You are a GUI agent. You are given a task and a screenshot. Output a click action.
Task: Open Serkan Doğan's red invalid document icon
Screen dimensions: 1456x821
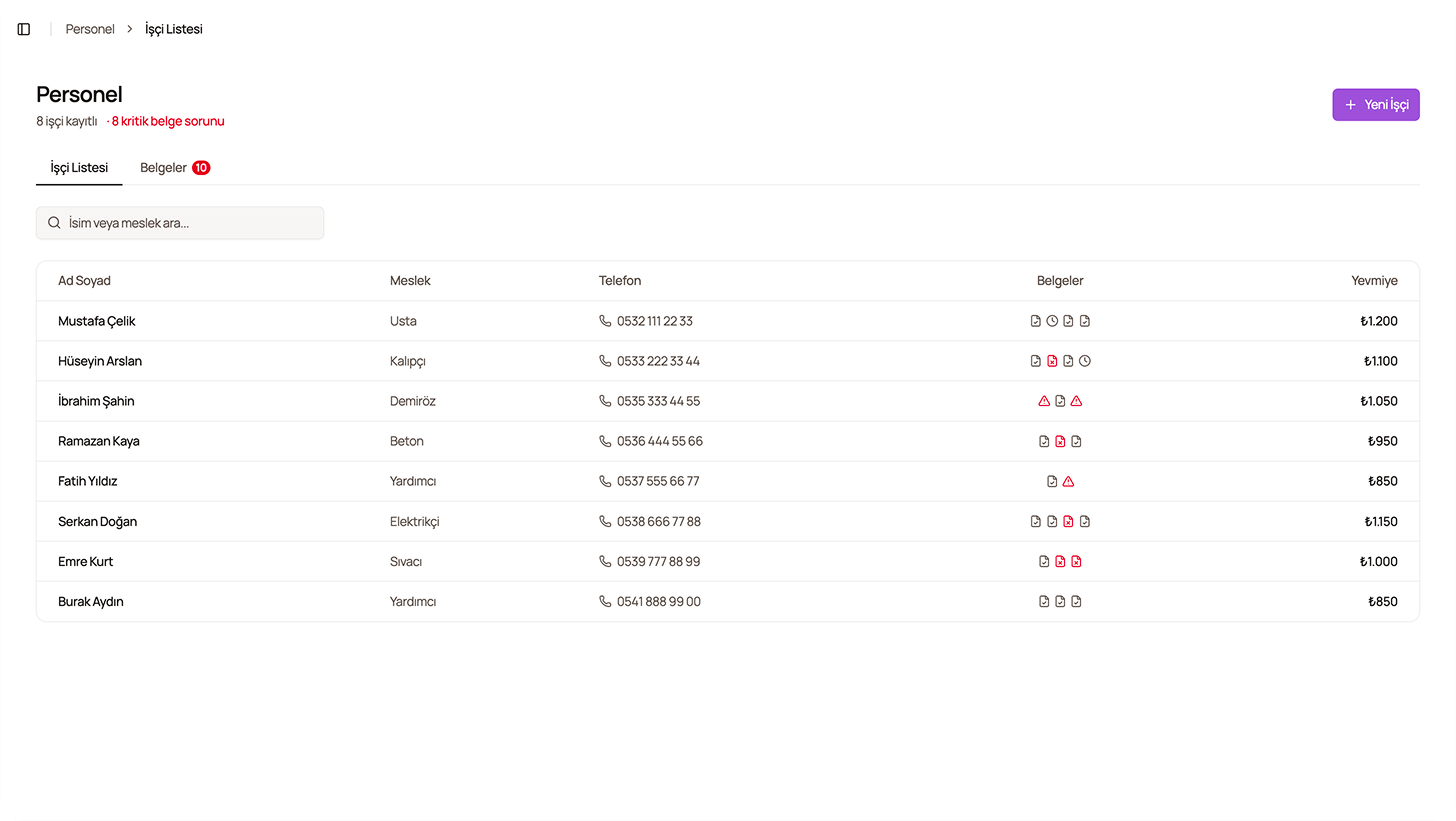(1068, 521)
